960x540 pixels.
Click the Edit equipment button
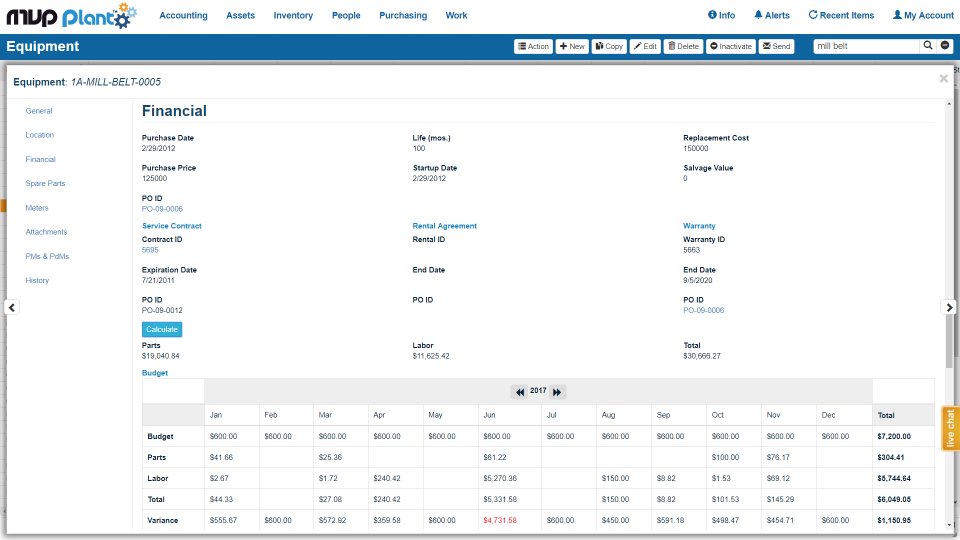point(645,46)
